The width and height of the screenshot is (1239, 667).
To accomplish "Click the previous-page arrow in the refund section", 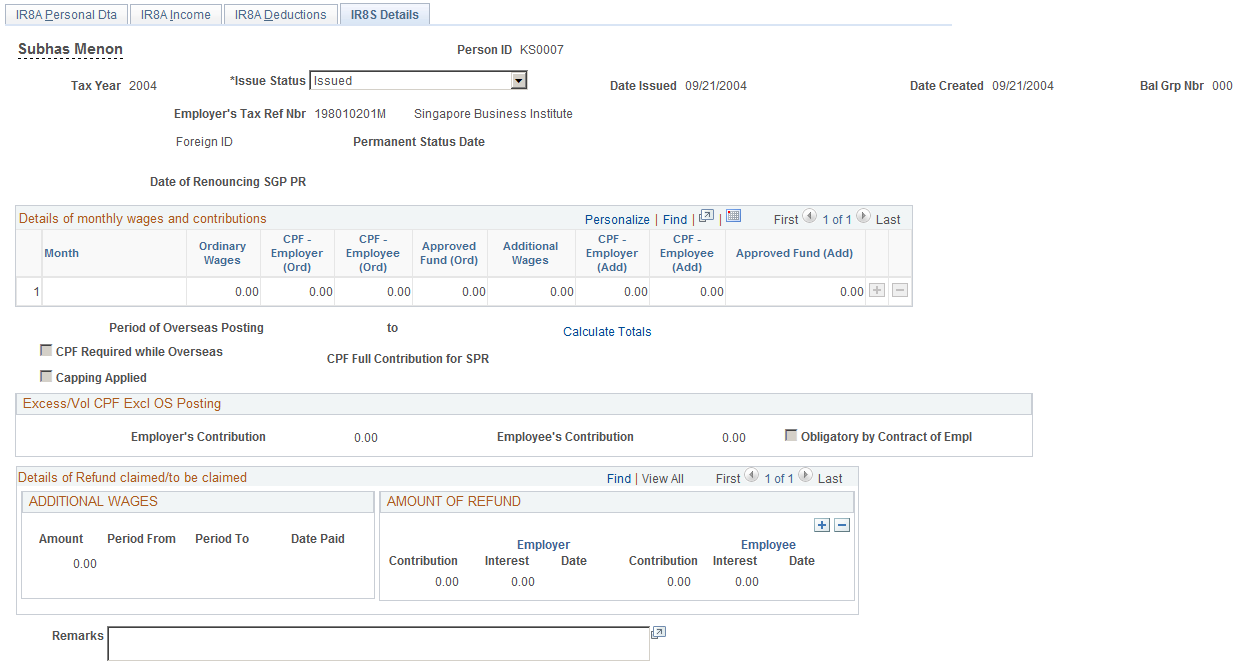I will [751, 477].
